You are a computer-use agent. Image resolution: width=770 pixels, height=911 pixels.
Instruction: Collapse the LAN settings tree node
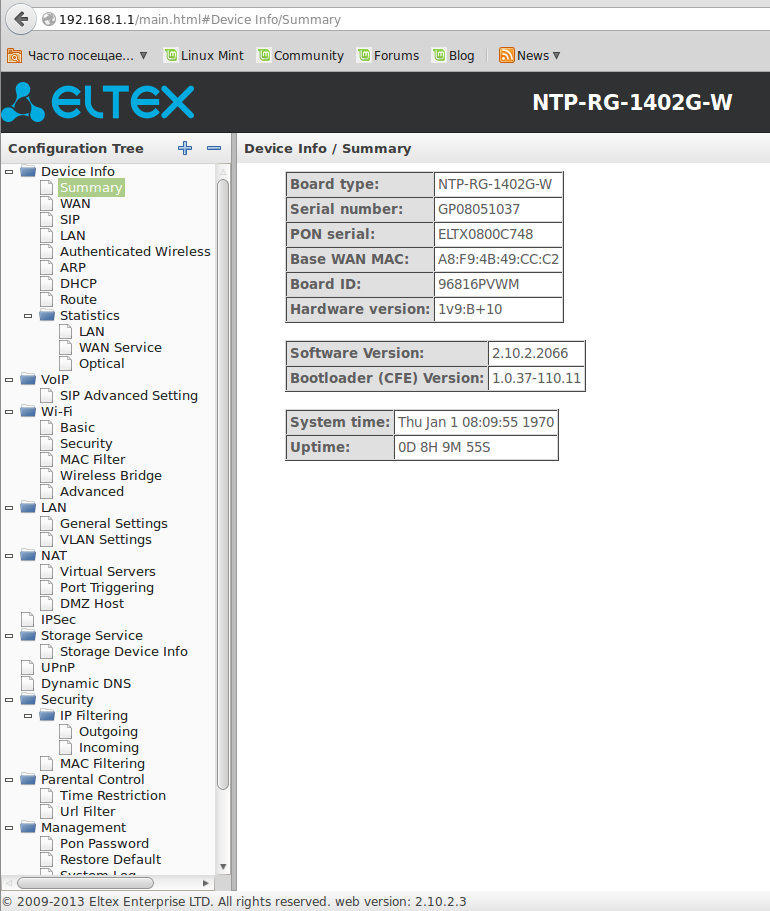(x=9, y=508)
